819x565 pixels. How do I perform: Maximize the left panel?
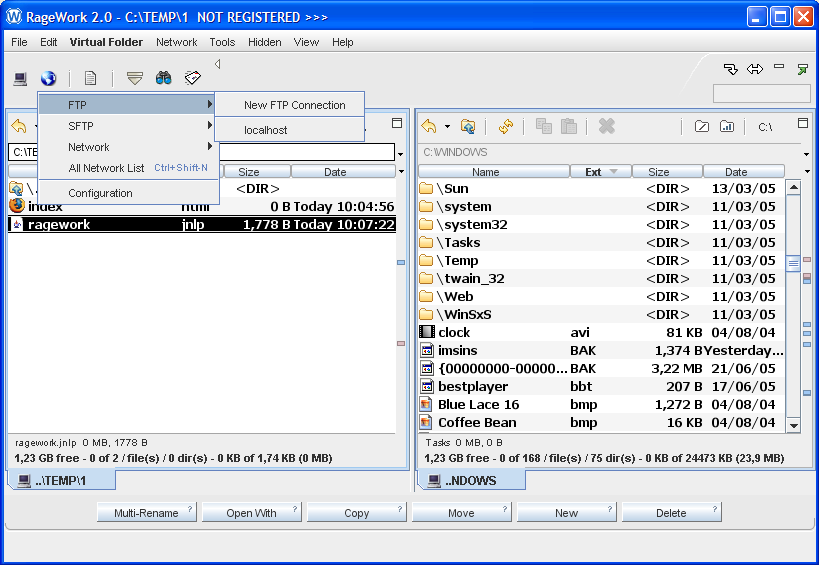[397, 123]
